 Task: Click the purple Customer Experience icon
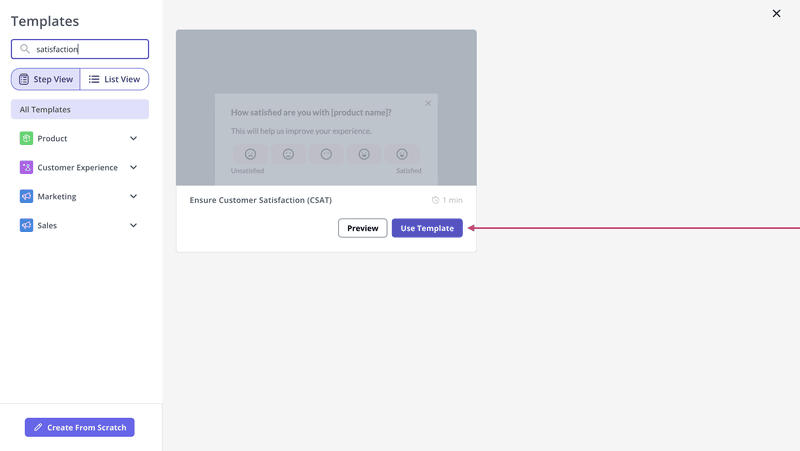(x=26, y=167)
